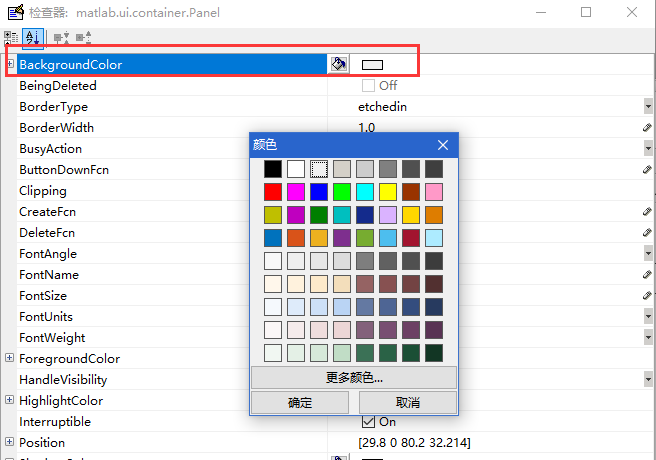Edit CreateFcn with pencil icon
Screen dimensions: 656x460
click(647, 212)
